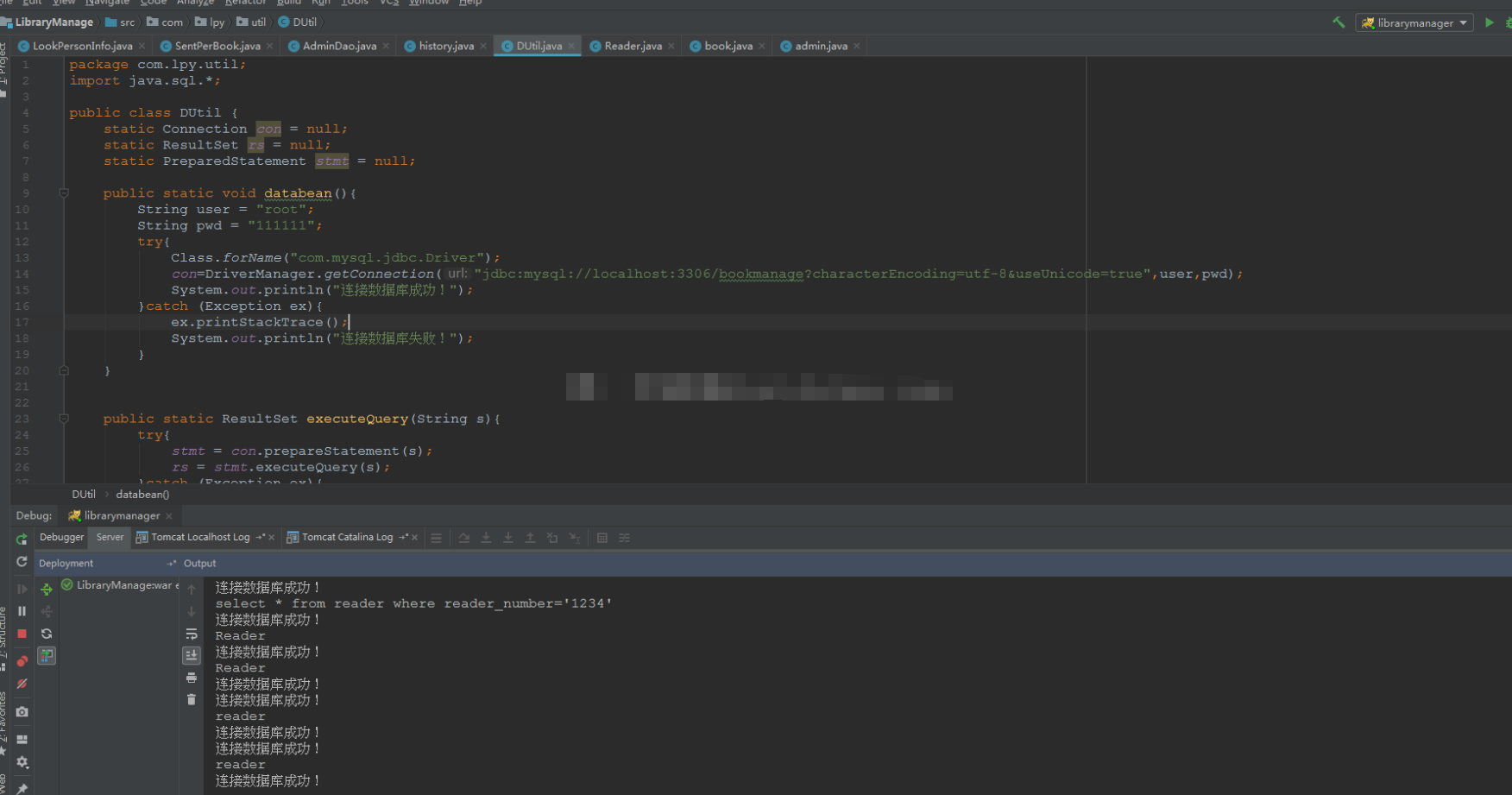Open the Tomcat Catalina Log tab

347,538
